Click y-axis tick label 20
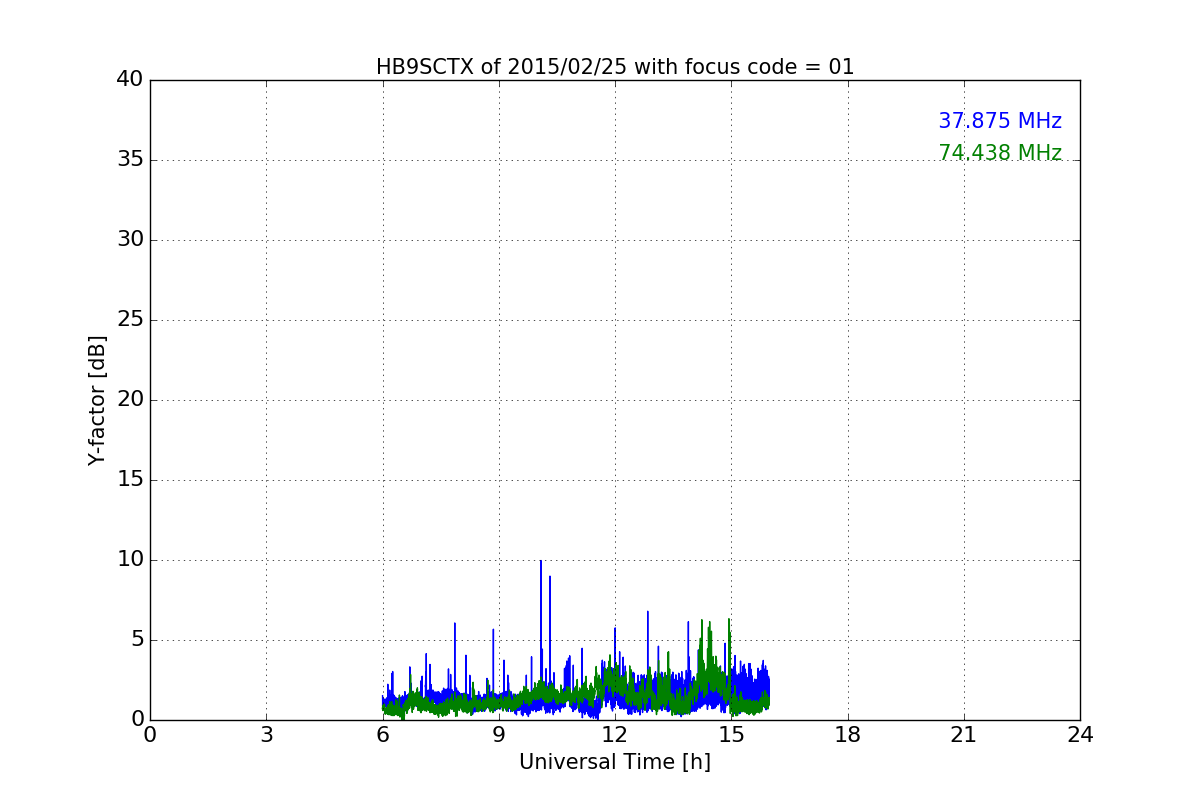The image size is (1200, 800). [x=130, y=400]
